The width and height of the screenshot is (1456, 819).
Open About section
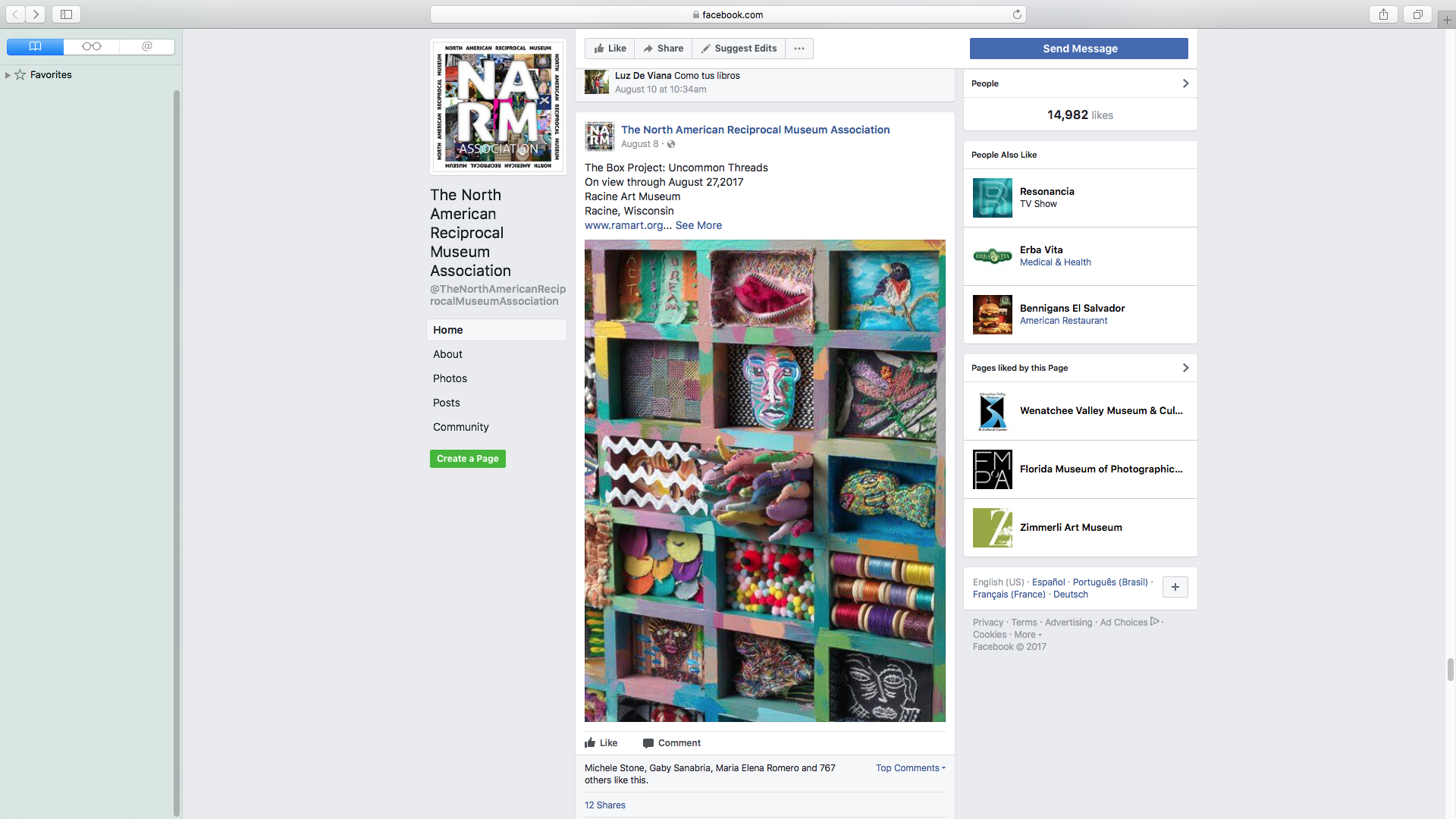(x=447, y=354)
